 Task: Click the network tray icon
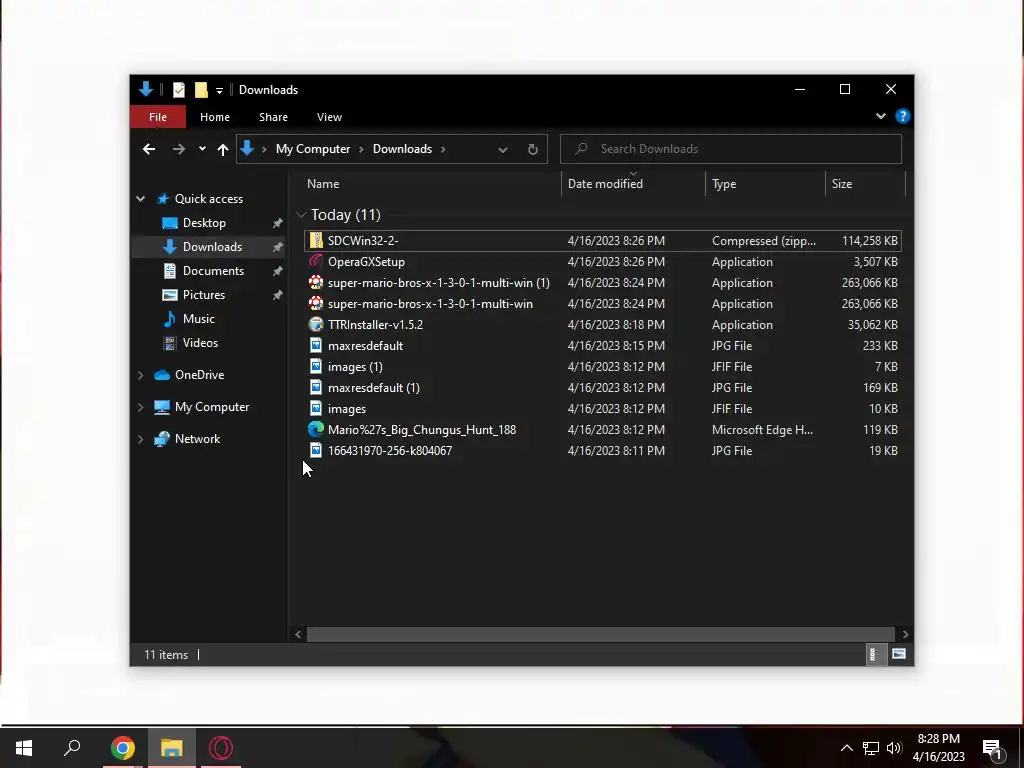870,748
